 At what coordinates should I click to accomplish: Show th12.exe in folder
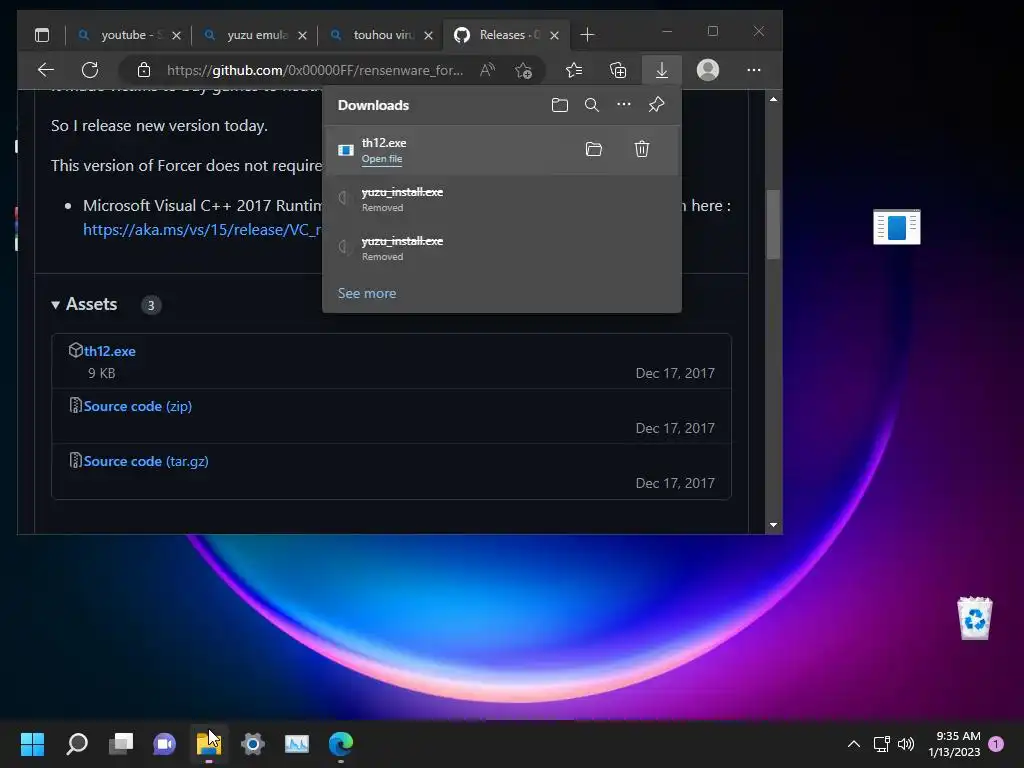click(x=594, y=149)
